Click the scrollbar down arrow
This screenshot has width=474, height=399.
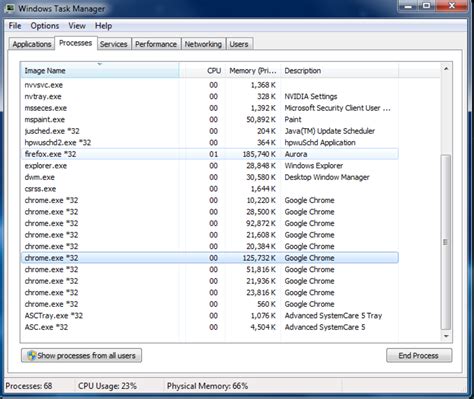click(x=446, y=336)
